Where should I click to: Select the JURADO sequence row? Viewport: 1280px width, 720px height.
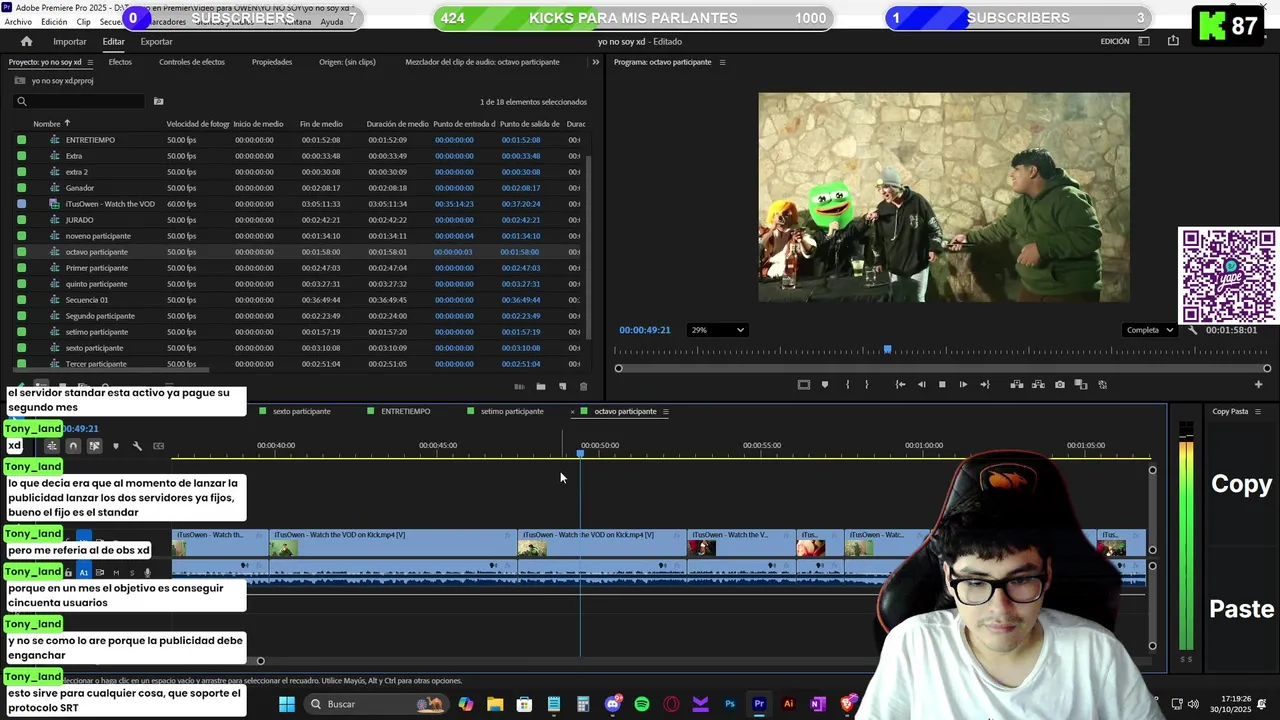(x=300, y=220)
